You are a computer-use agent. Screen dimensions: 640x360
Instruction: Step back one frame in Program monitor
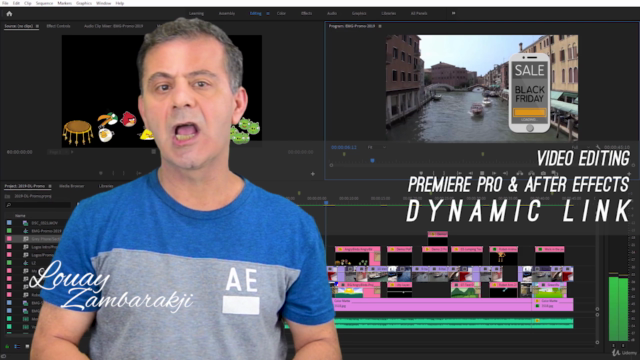pyautogui.click(x=471, y=173)
